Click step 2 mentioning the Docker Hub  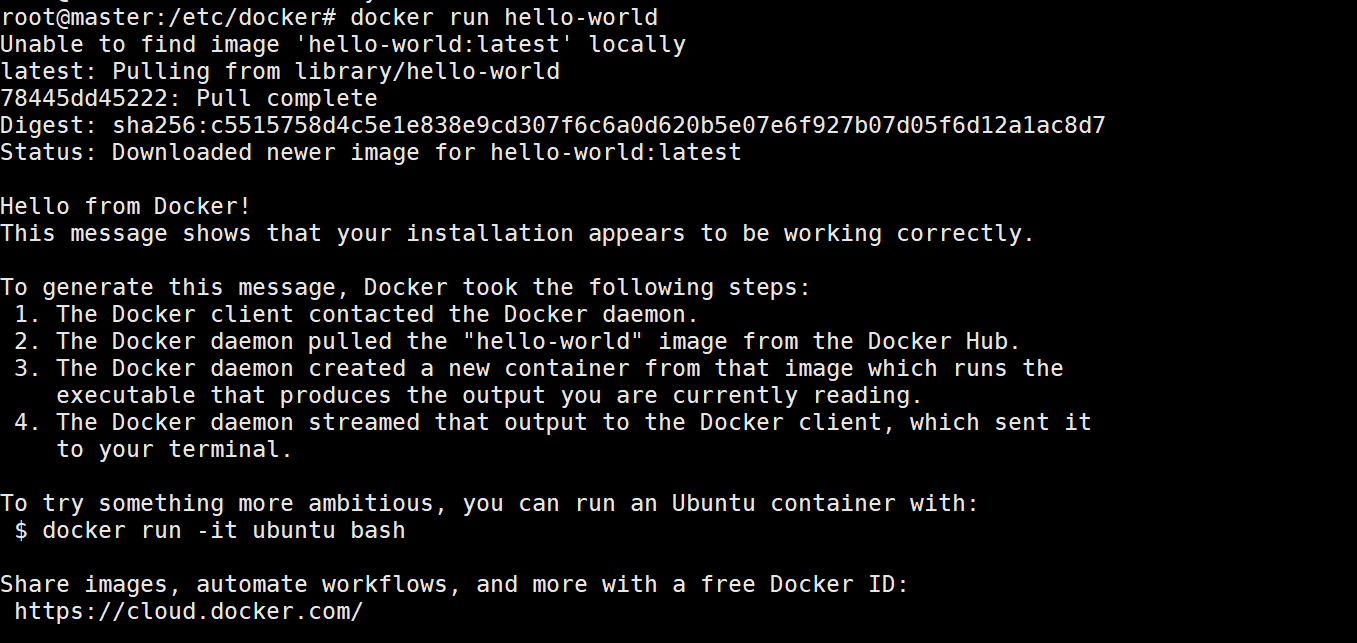(518, 341)
